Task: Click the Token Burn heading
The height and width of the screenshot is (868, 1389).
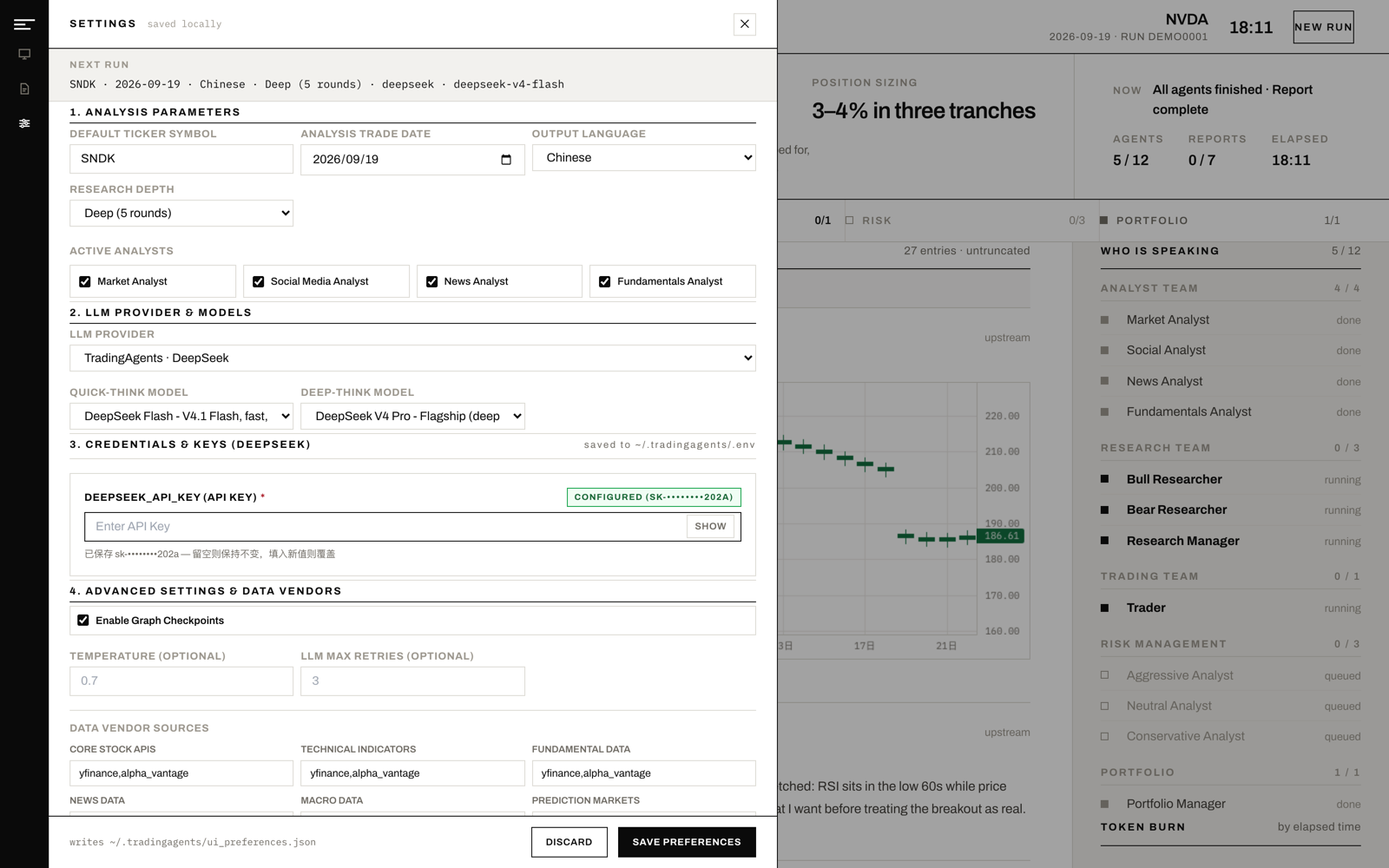Action: point(1142,827)
